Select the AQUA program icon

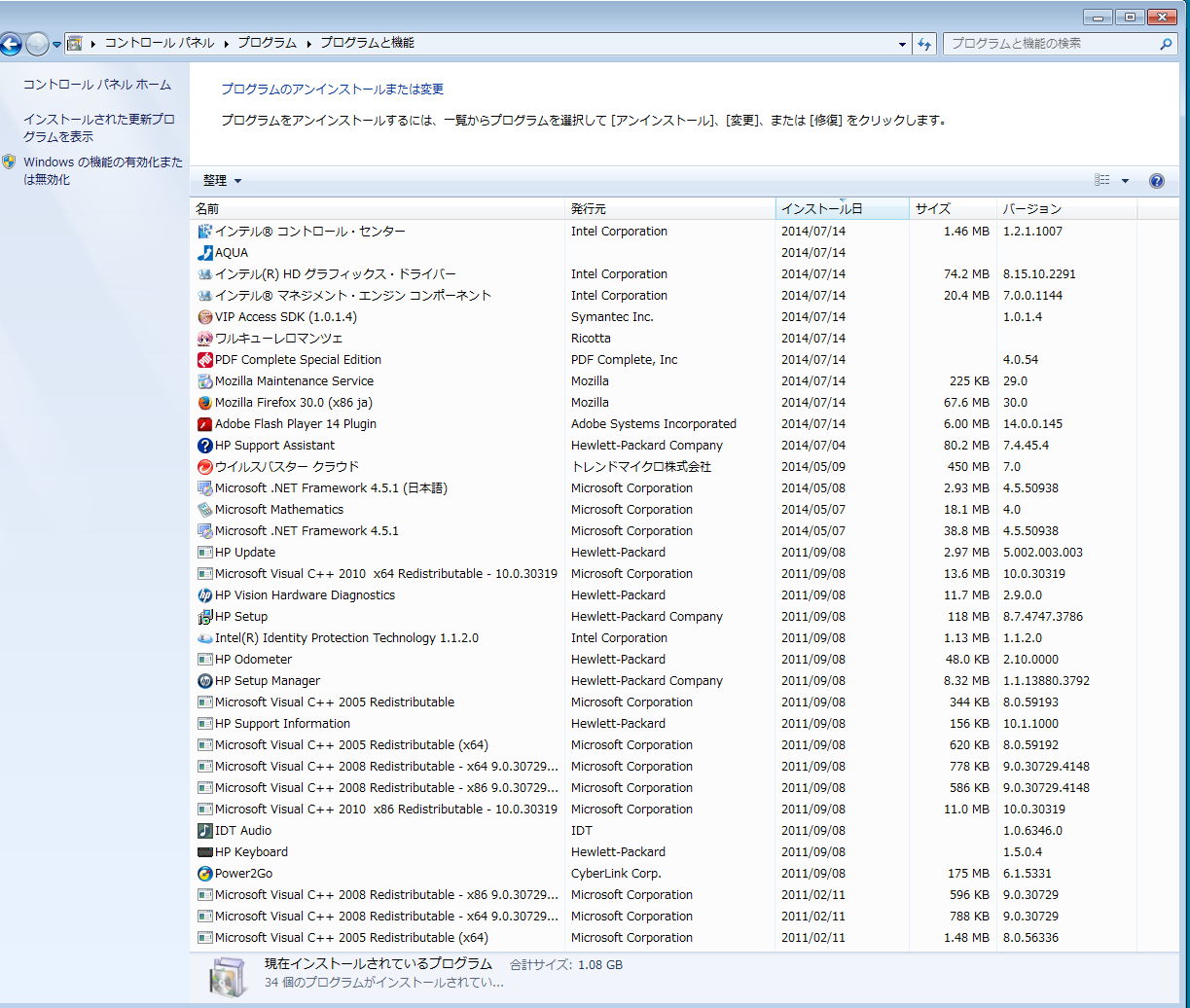[x=204, y=253]
